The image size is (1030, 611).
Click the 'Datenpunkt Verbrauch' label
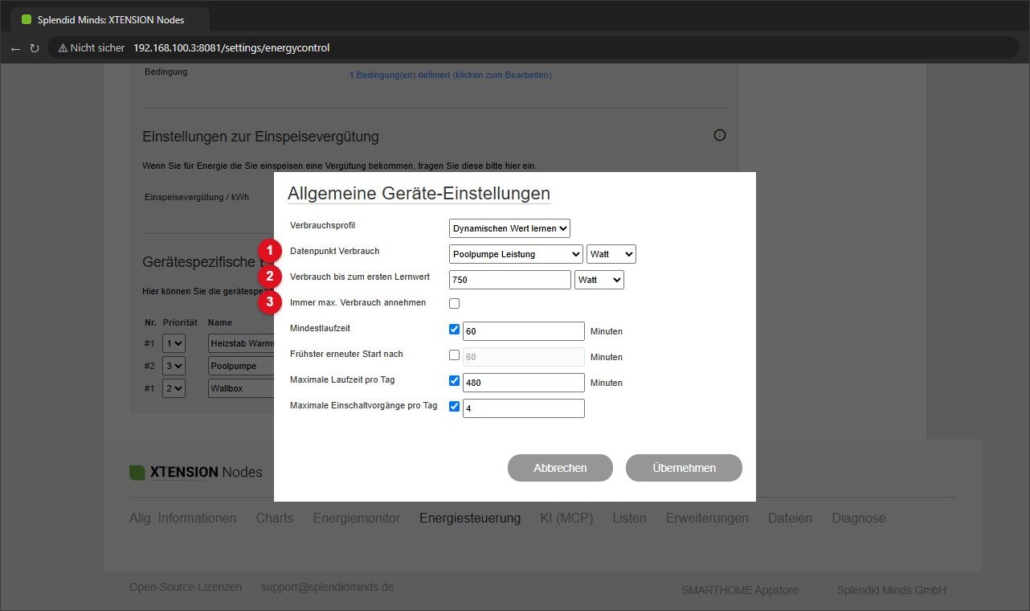334,251
